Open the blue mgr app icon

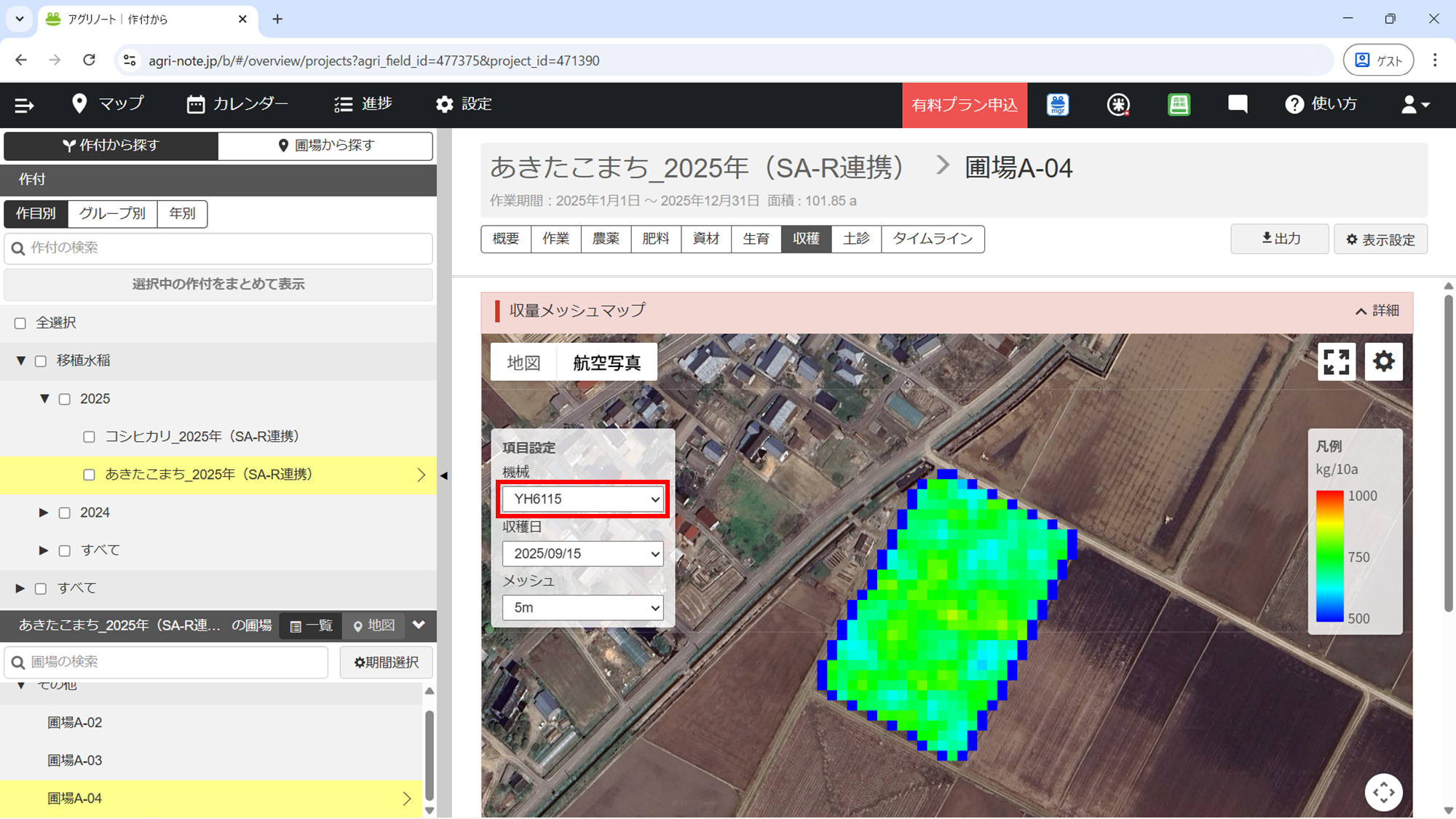point(1058,105)
